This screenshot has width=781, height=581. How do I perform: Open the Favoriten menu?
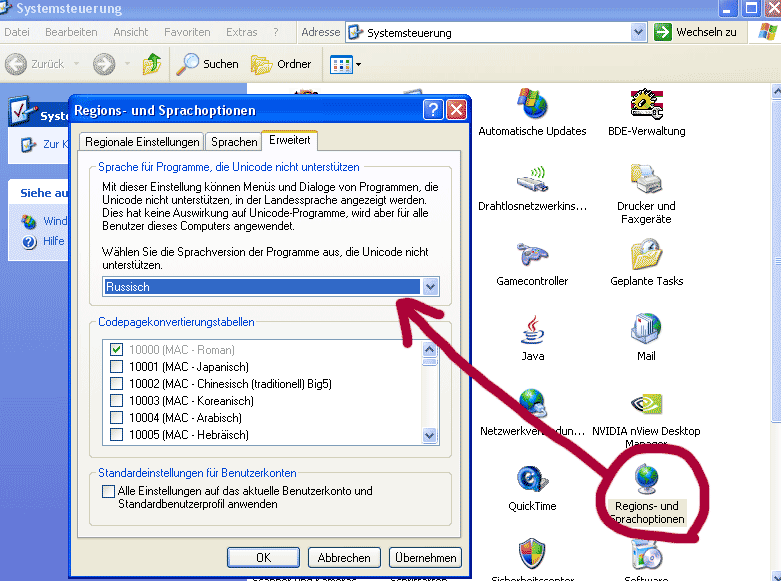click(187, 32)
